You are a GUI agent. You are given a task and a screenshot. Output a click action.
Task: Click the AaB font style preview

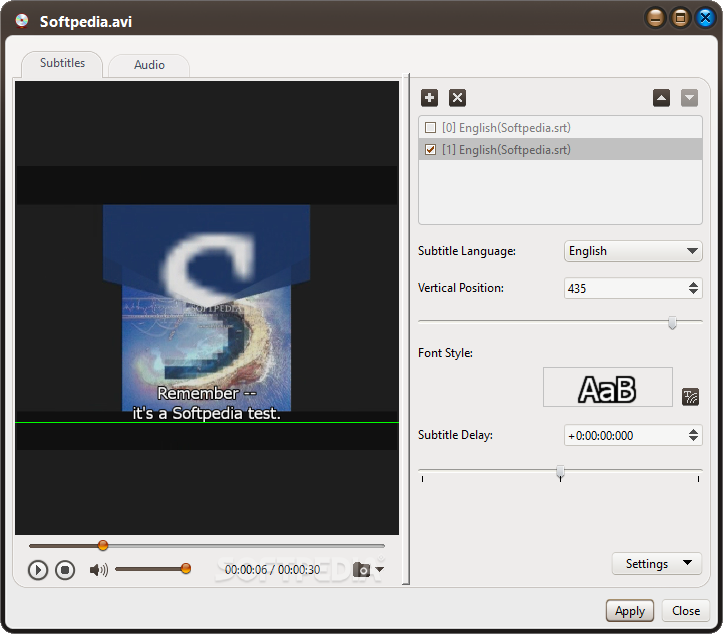pos(608,387)
